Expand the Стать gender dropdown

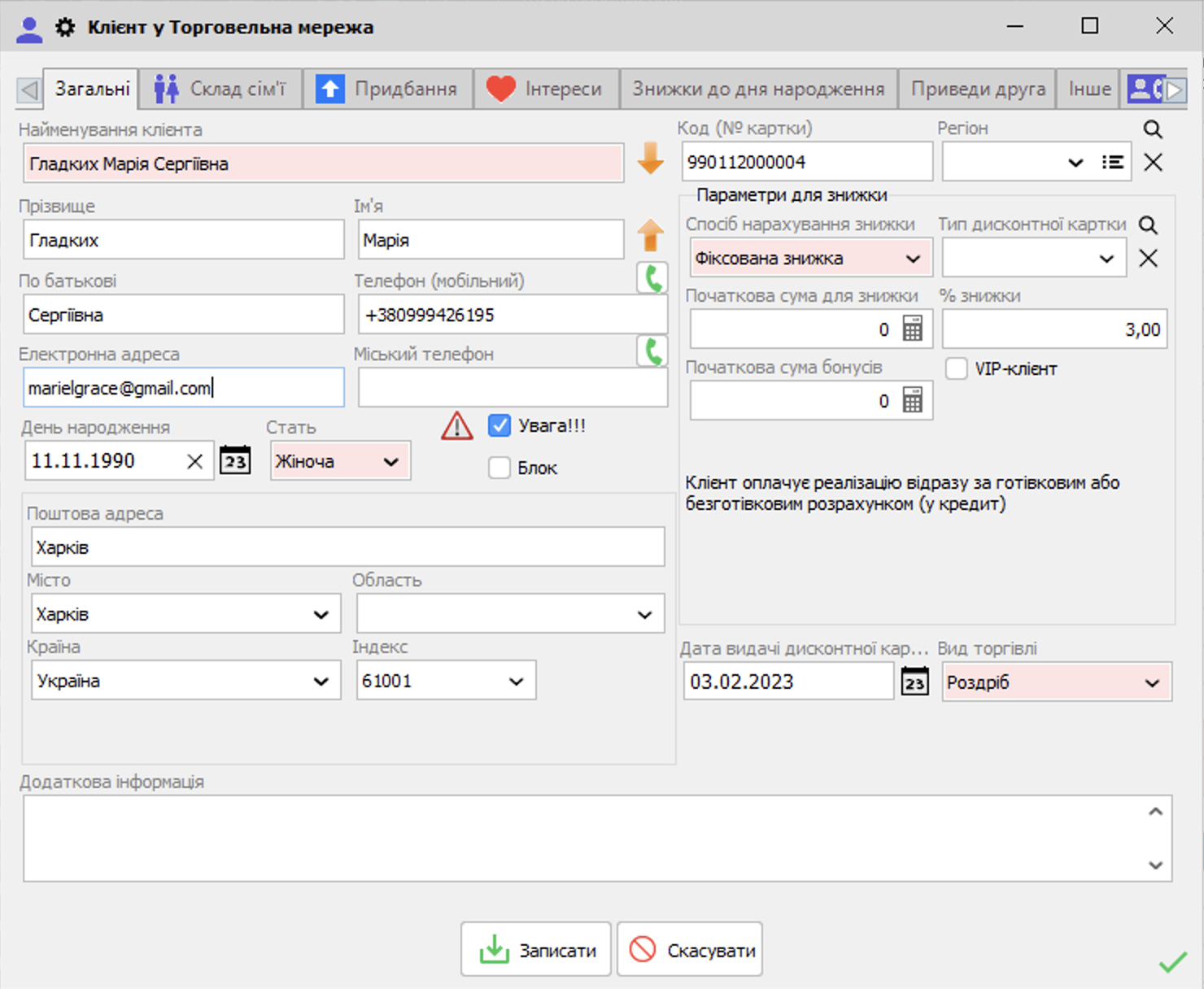click(x=391, y=462)
